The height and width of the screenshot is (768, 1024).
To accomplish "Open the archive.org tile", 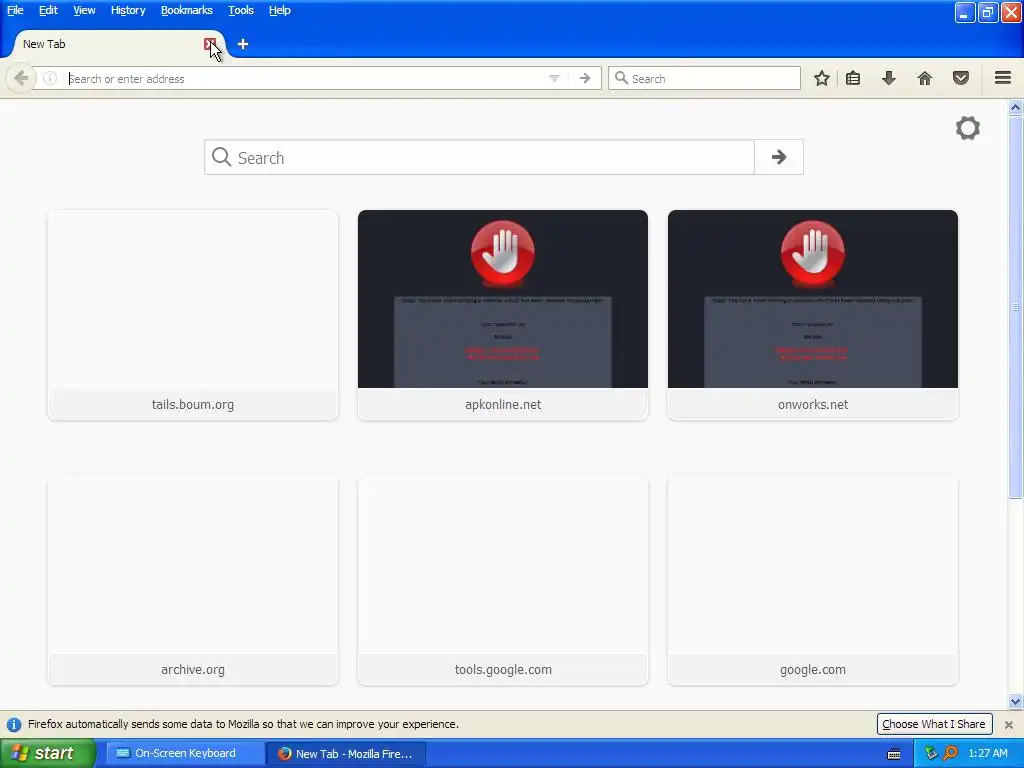I will click(193, 581).
